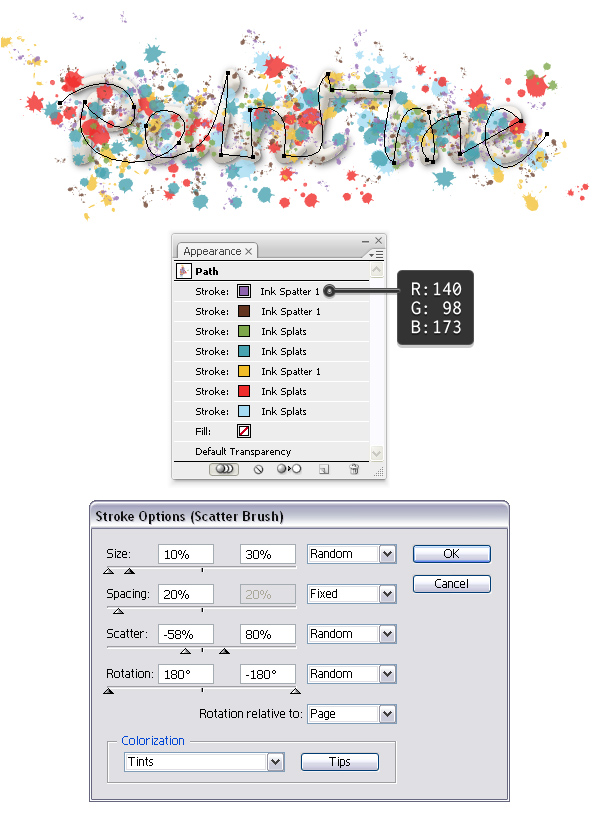Click the Tips button
Screen dimensions: 600x820
click(340, 762)
